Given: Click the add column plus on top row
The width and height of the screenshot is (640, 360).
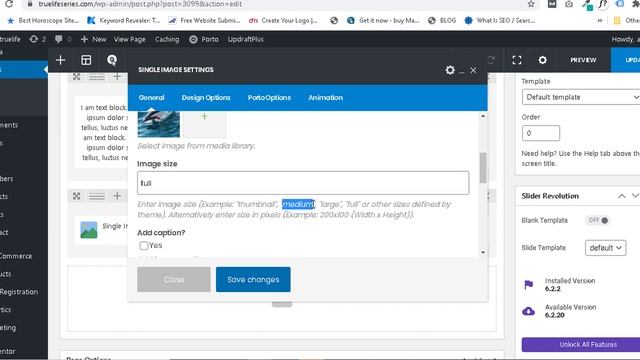Looking at the screenshot, I should tap(117, 77).
